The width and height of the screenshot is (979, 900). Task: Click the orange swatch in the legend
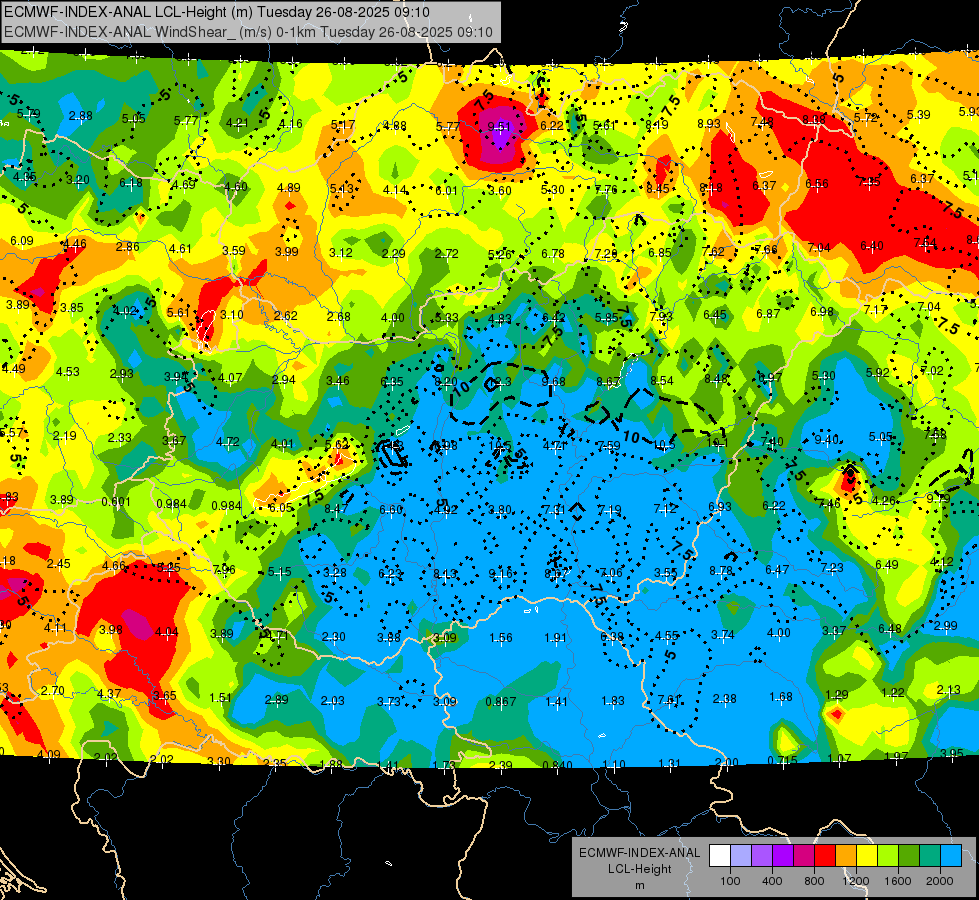(846, 856)
